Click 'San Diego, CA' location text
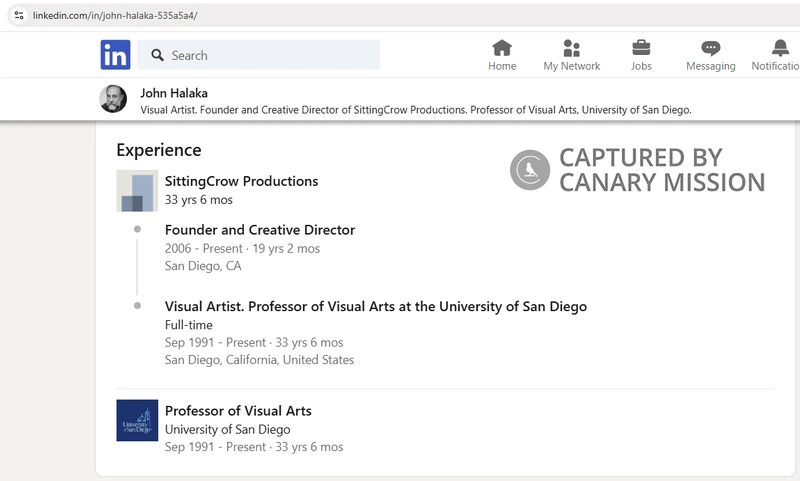The height and width of the screenshot is (481, 800). (203, 266)
